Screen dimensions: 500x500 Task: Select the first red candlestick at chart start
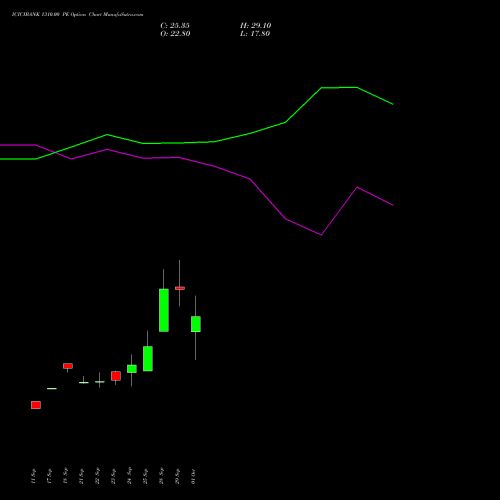(x=36, y=405)
